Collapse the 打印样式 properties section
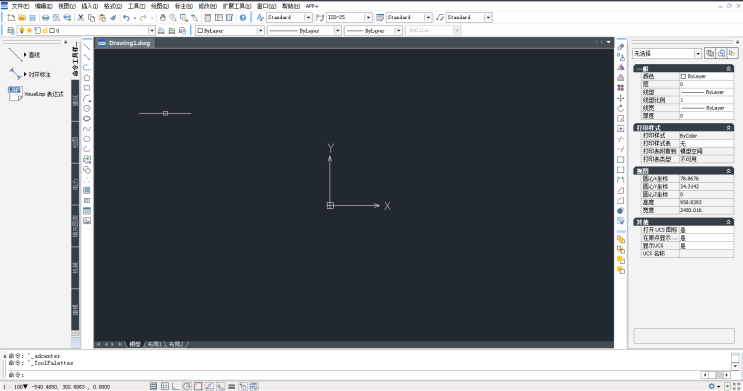This screenshot has height=391, width=743. click(x=729, y=127)
